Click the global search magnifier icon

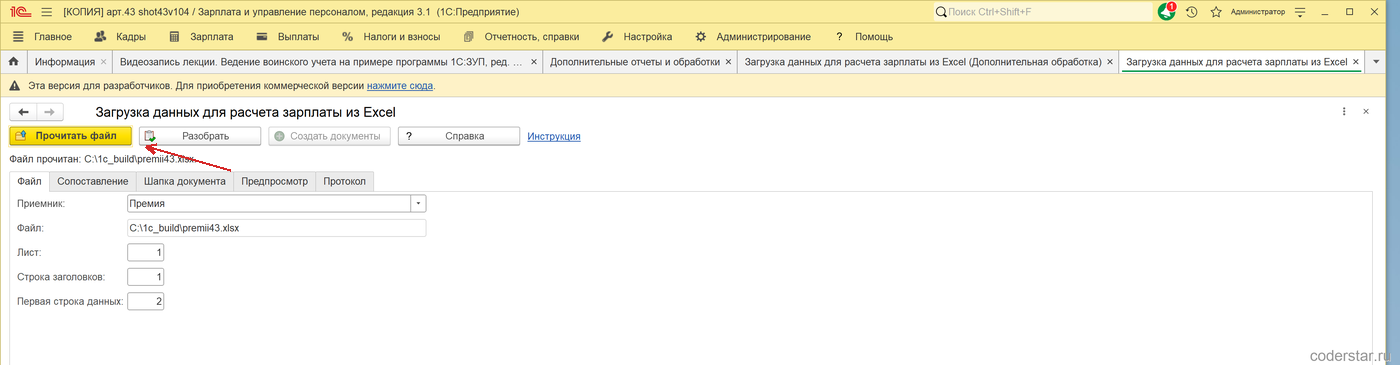click(941, 12)
